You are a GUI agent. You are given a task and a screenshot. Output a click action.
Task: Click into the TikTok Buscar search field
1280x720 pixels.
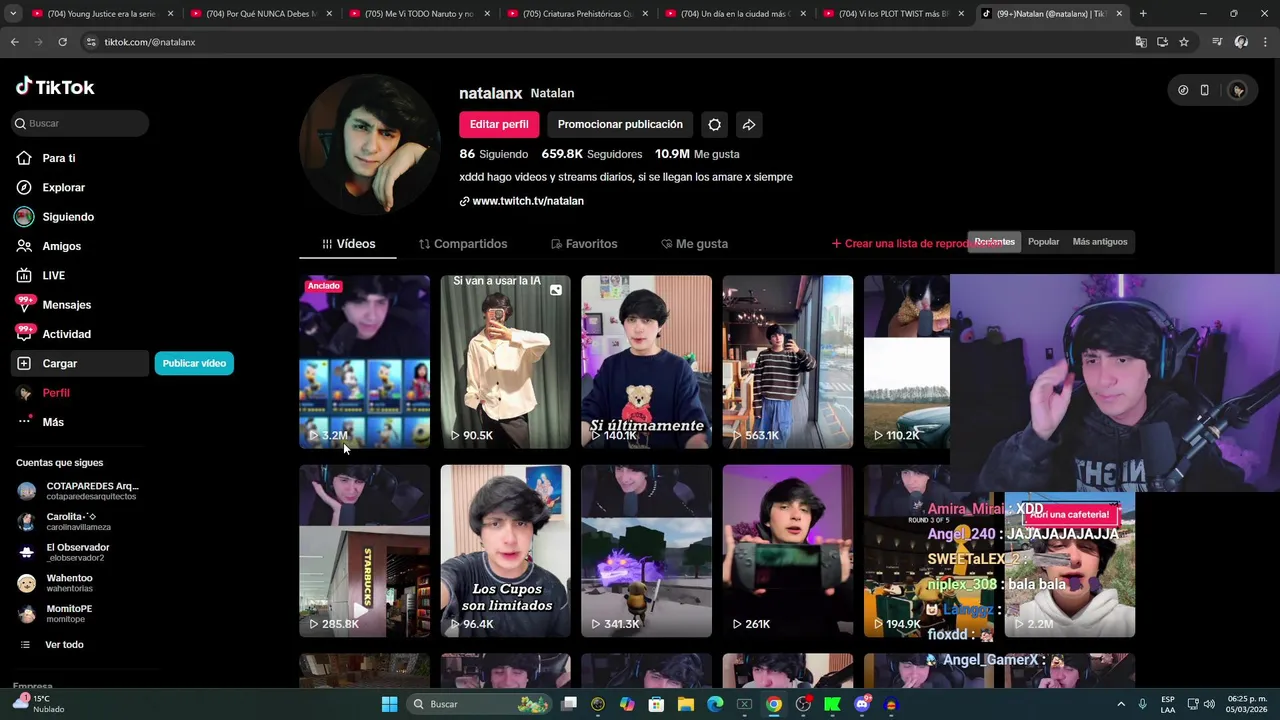(80, 123)
